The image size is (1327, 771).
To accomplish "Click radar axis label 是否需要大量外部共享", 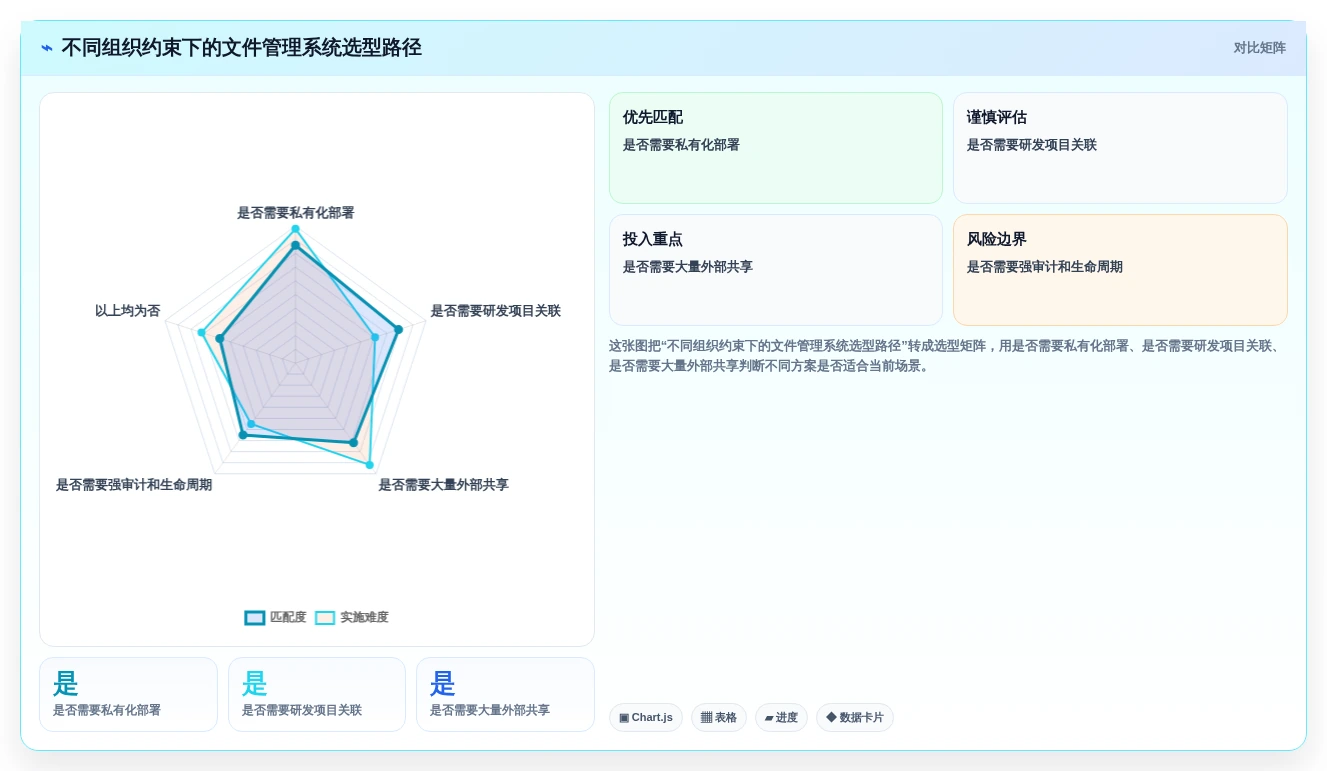I will pyautogui.click(x=443, y=485).
